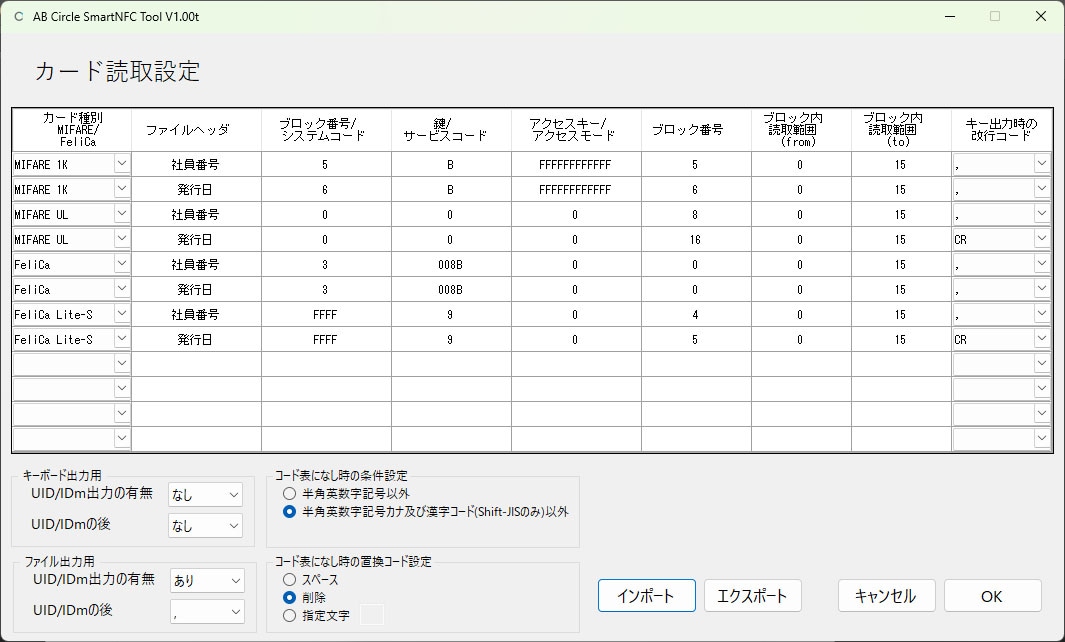This screenshot has width=1065, height=642.
Task: Select the 半角英数字記号カナ及び漢字コード radio option
Action: point(290,512)
